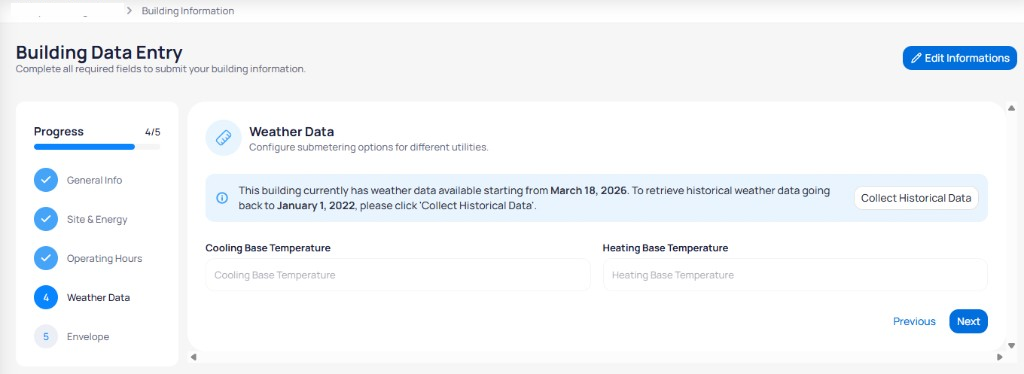Click the January 1, 2022 date text
1024x374 pixels.
315,205
